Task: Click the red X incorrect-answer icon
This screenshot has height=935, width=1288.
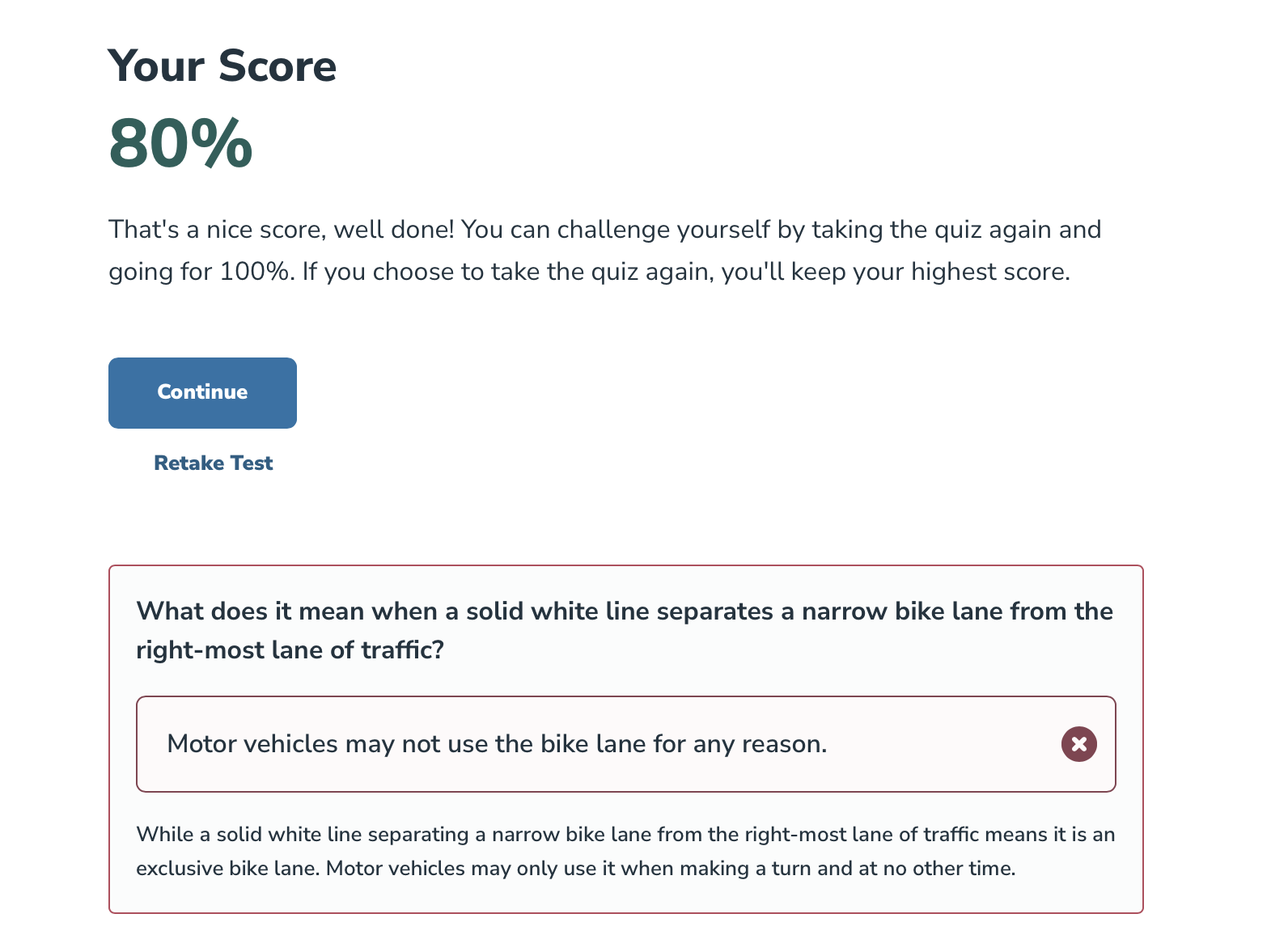Action: coord(1078,744)
